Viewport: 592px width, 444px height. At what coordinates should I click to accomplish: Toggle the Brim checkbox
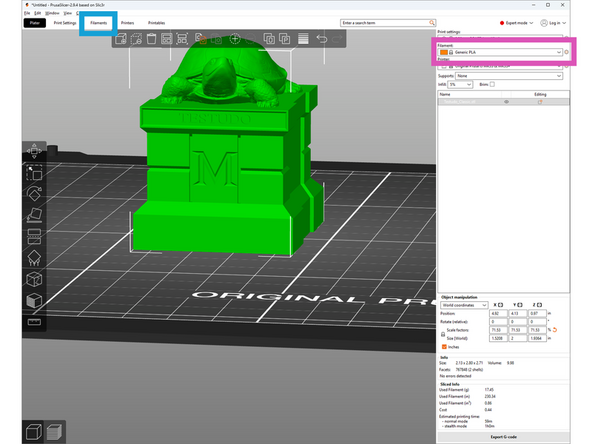492,85
